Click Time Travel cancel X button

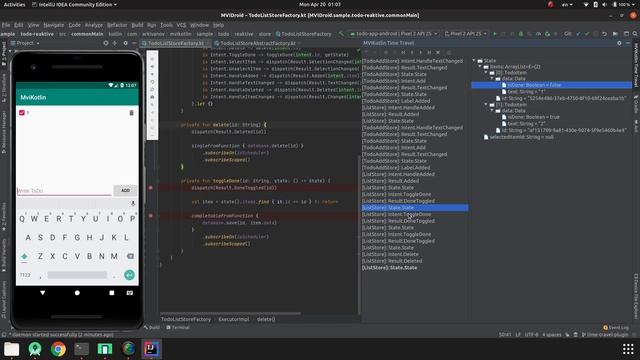(x=438, y=52)
